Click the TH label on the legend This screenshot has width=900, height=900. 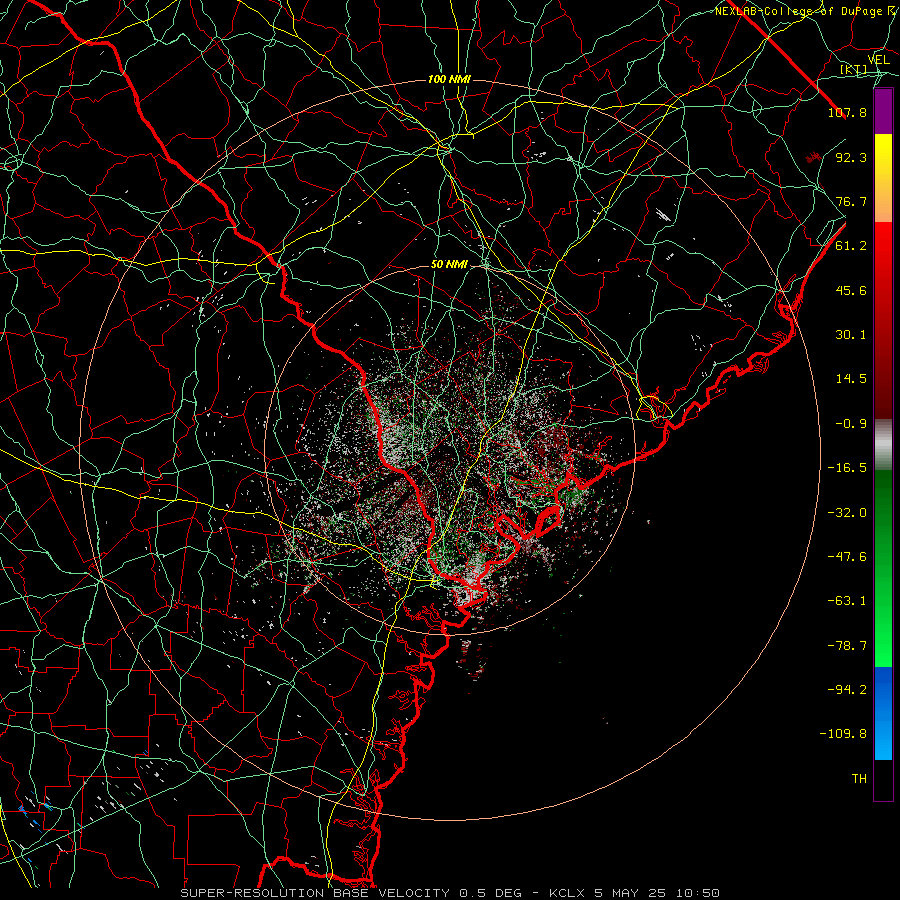[859, 779]
